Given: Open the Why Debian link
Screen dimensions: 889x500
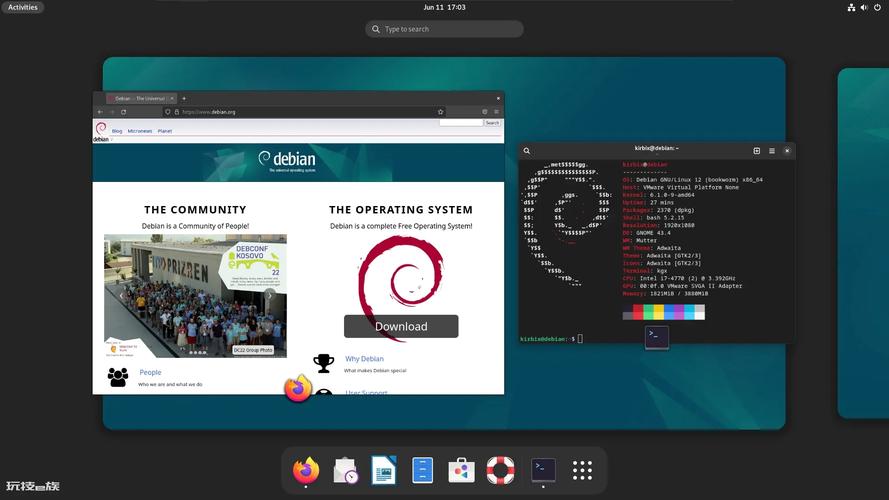Looking at the screenshot, I should click(365, 359).
